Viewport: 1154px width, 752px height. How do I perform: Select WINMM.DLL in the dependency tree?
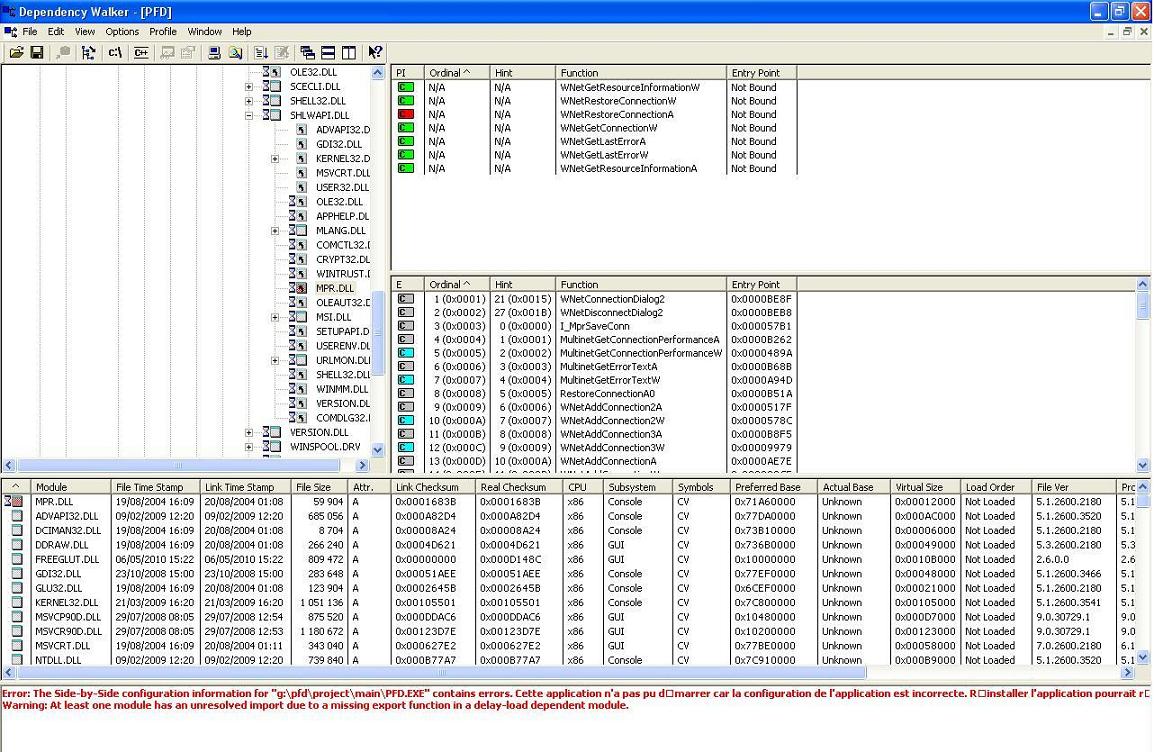click(342, 389)
